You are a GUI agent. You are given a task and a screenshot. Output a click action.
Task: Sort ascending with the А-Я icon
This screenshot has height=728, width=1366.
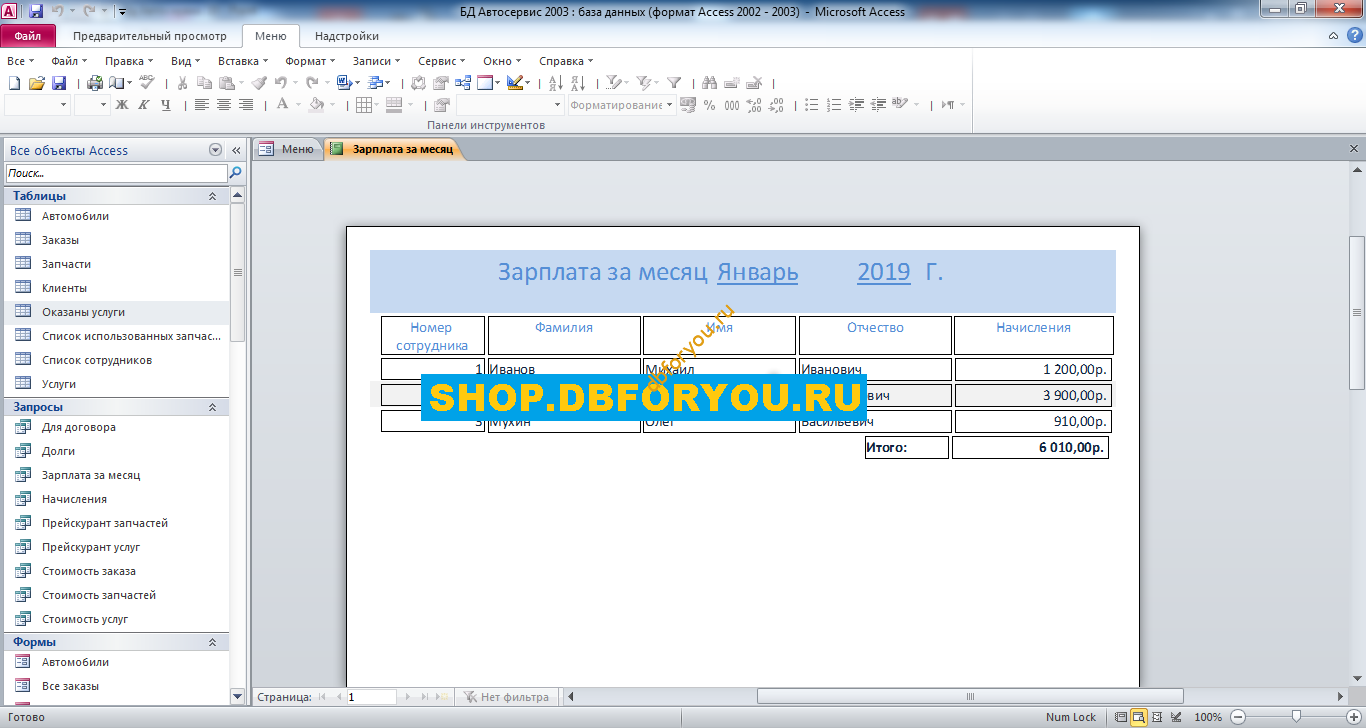click(556, 83)
